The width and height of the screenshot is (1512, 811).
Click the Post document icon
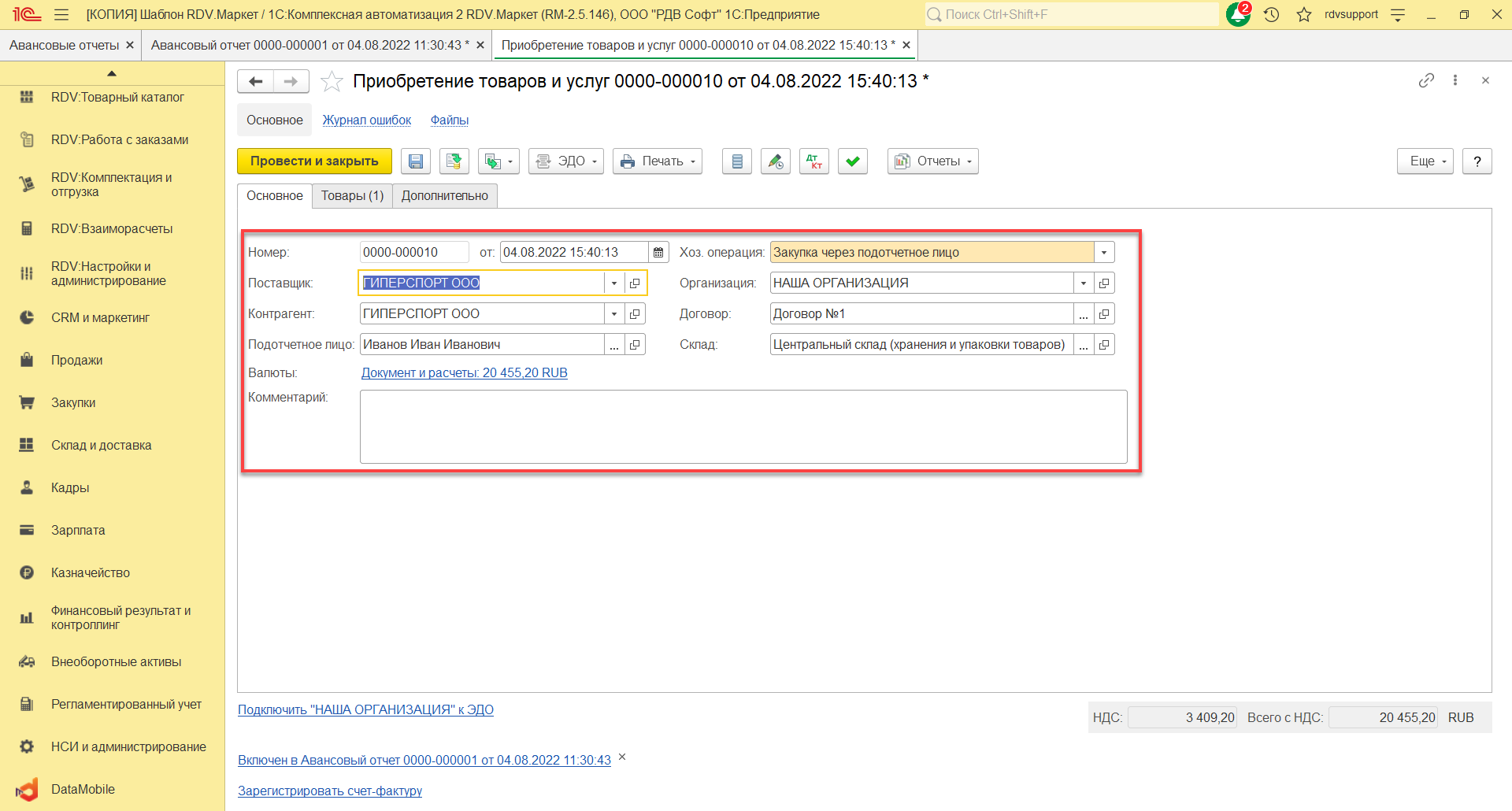point(454,161)
